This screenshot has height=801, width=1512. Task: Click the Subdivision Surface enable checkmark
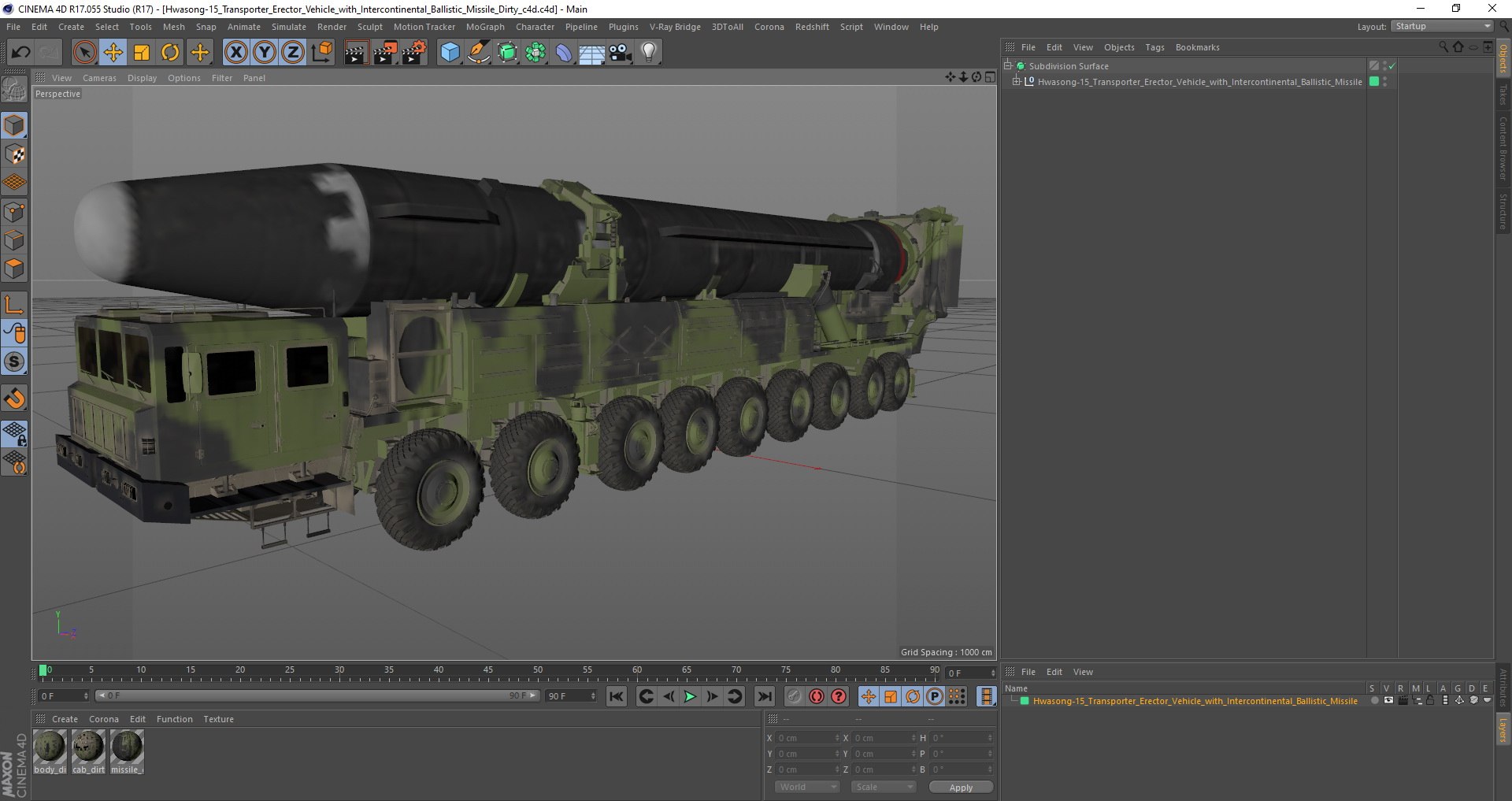pos(1392,66)
